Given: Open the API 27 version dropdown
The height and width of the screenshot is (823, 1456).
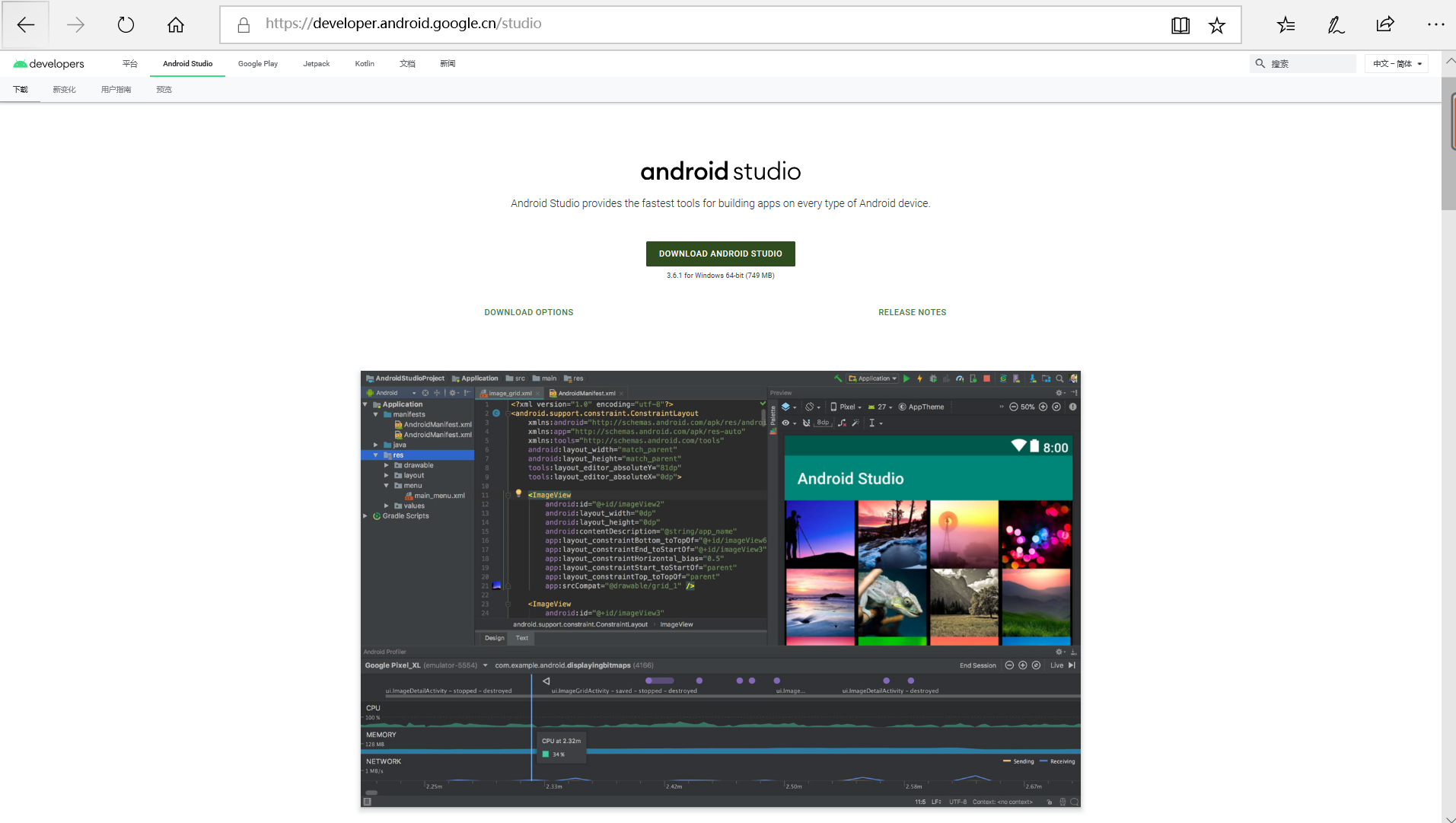Looking at the screenshot, I should pos(880,407).
